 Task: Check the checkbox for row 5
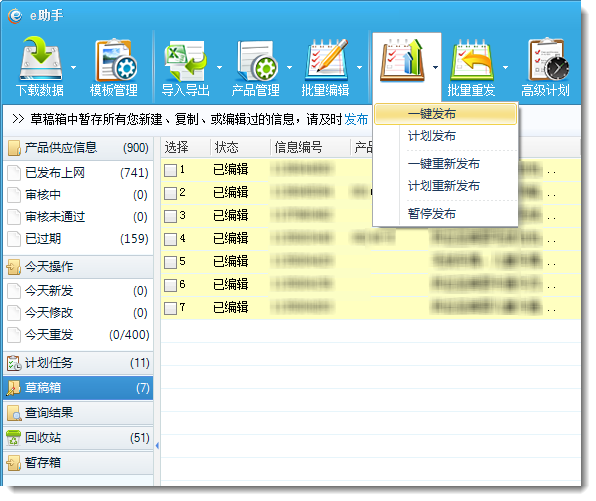coord(170,262)
